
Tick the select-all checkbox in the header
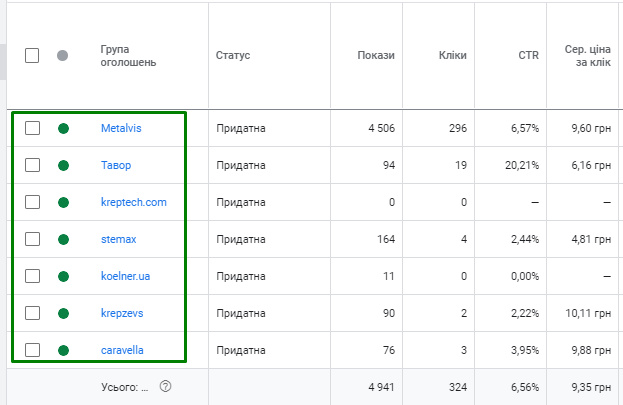point(32,56)
